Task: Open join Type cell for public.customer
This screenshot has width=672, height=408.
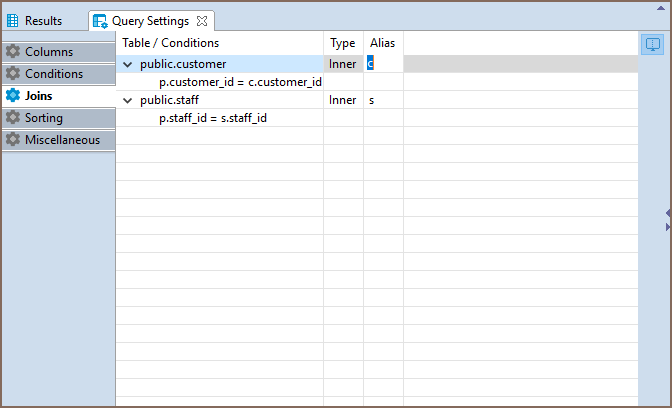Action: coord(342,64)
